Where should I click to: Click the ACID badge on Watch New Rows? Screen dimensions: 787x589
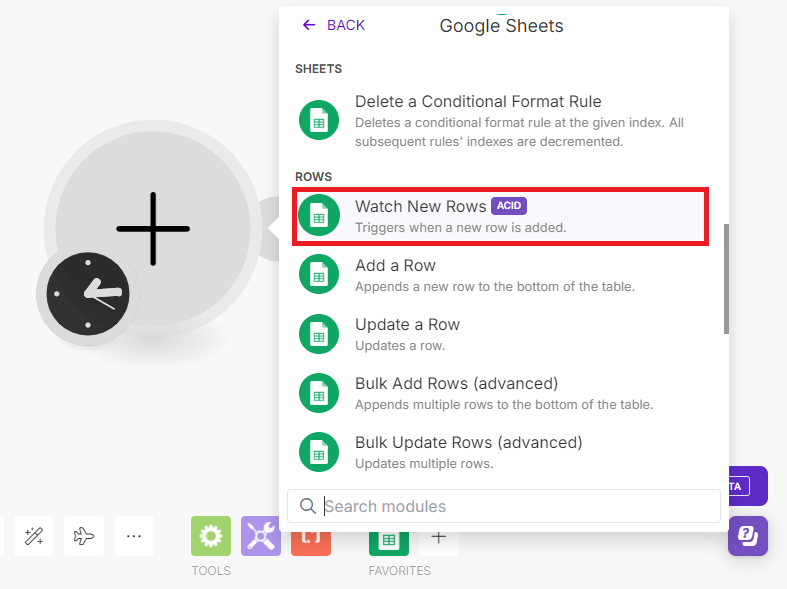(x=509, y=206)
